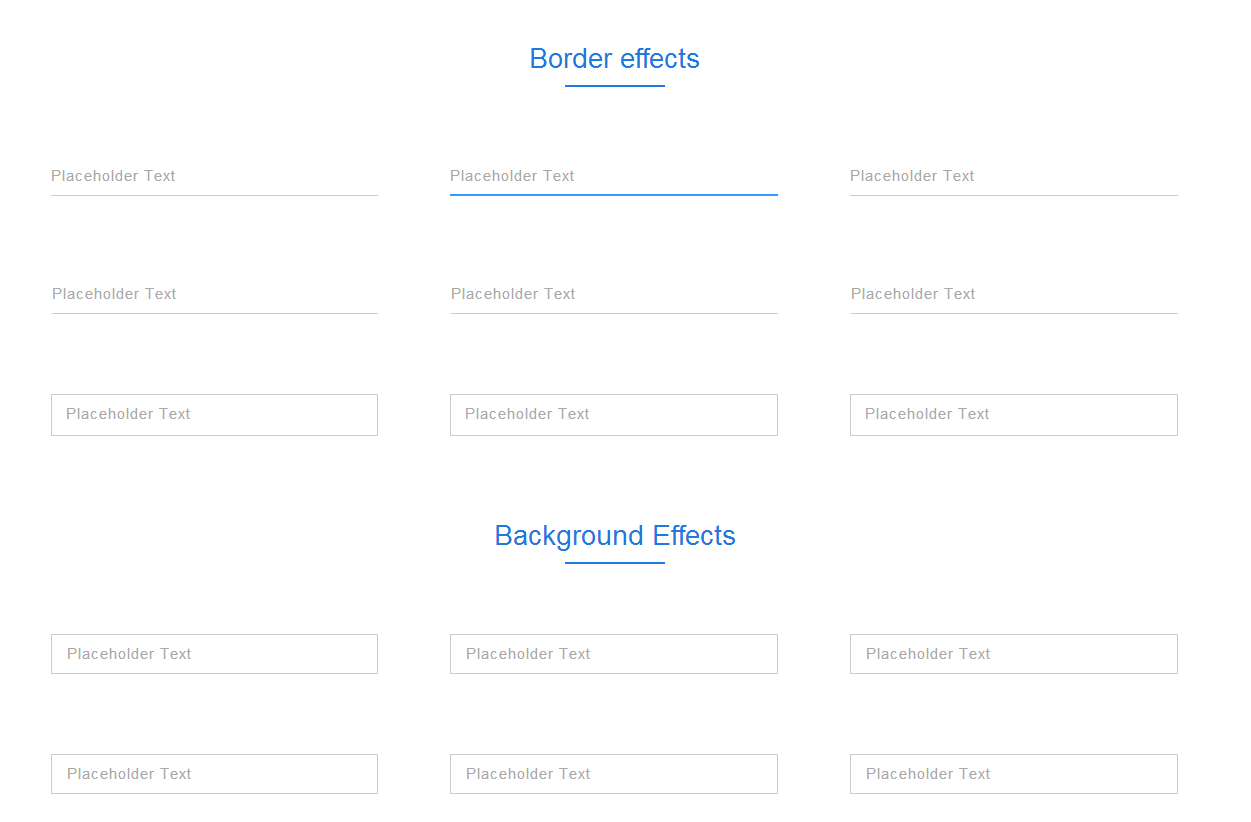Click first-row right input under Background Effects
Viewport: 1251px width, 822px height.
coord(1014,654)
